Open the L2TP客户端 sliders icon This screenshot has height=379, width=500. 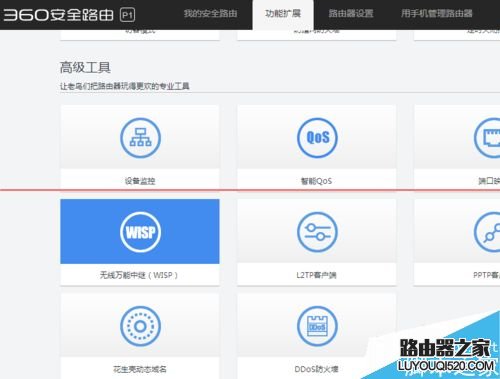tap(317, 232)
